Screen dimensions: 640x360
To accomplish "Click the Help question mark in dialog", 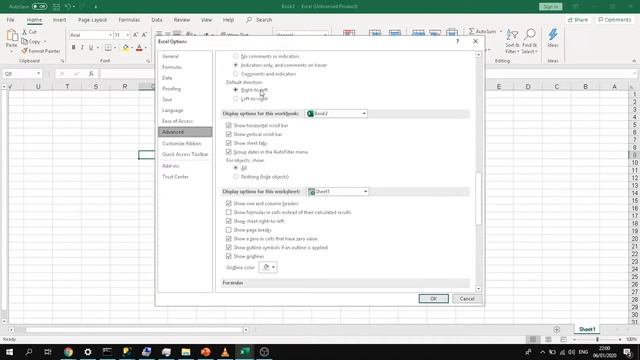I will pyautogui.click(x=458, y=41).
